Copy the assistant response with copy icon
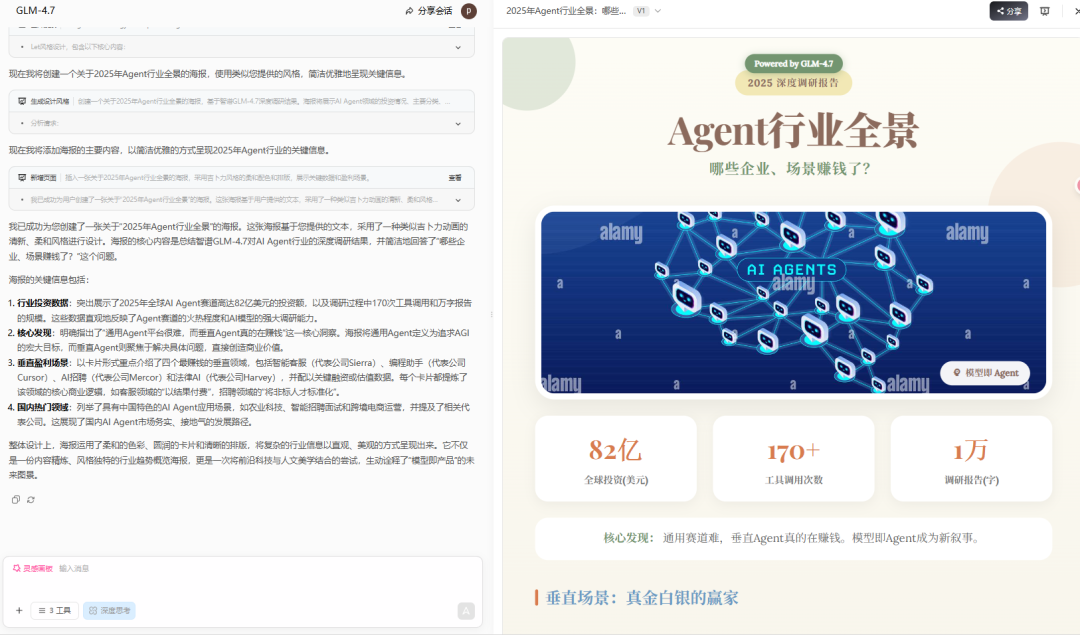 (x=16, y=499)
